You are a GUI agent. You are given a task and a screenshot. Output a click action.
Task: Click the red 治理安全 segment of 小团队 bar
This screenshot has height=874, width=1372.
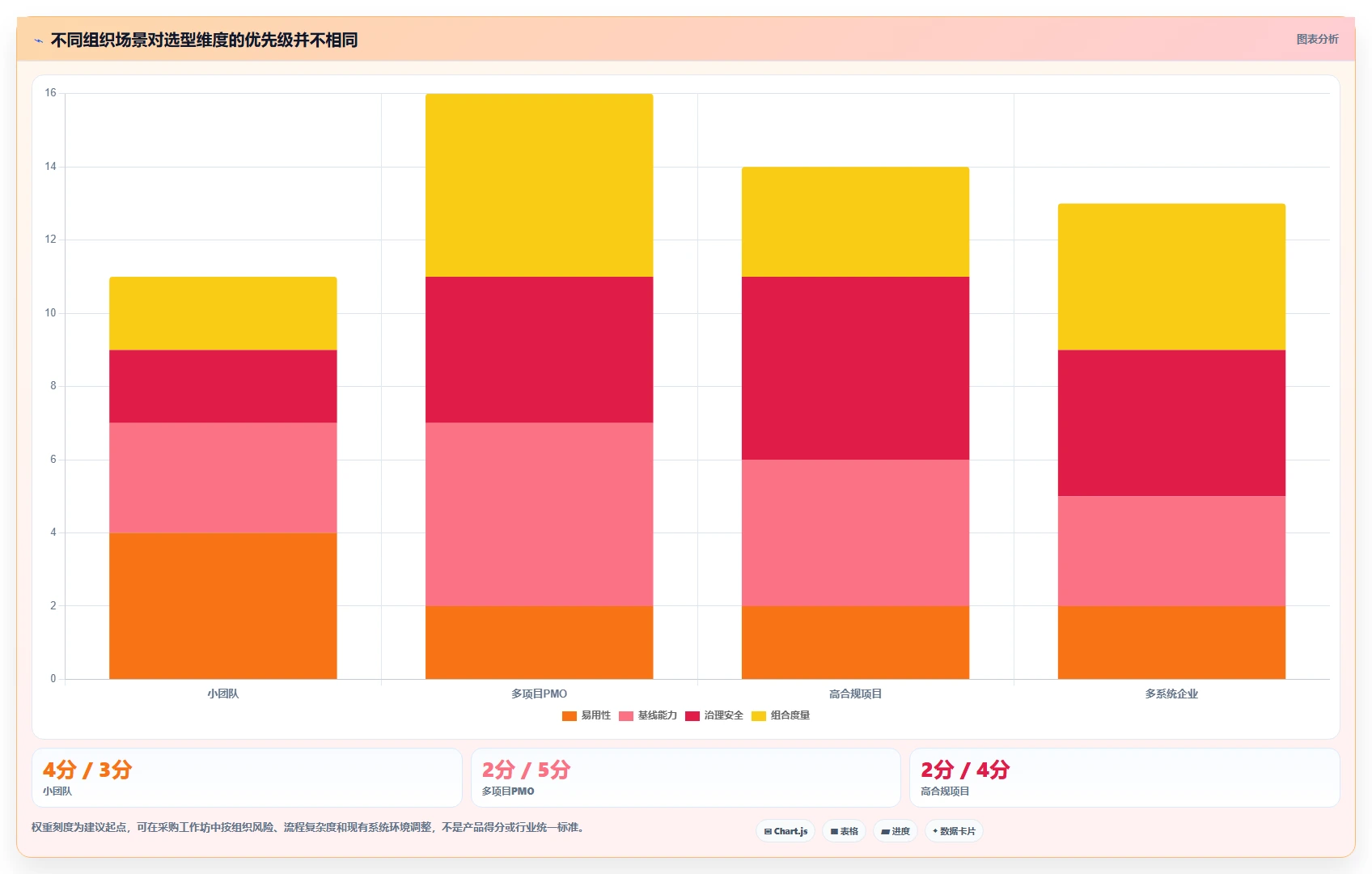223,386
